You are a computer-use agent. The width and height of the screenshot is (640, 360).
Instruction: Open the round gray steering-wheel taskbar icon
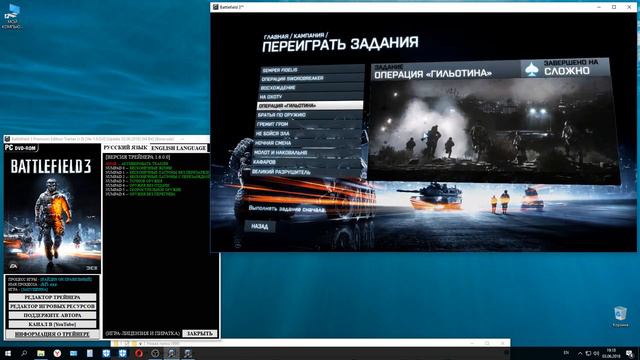click(155, 353)
